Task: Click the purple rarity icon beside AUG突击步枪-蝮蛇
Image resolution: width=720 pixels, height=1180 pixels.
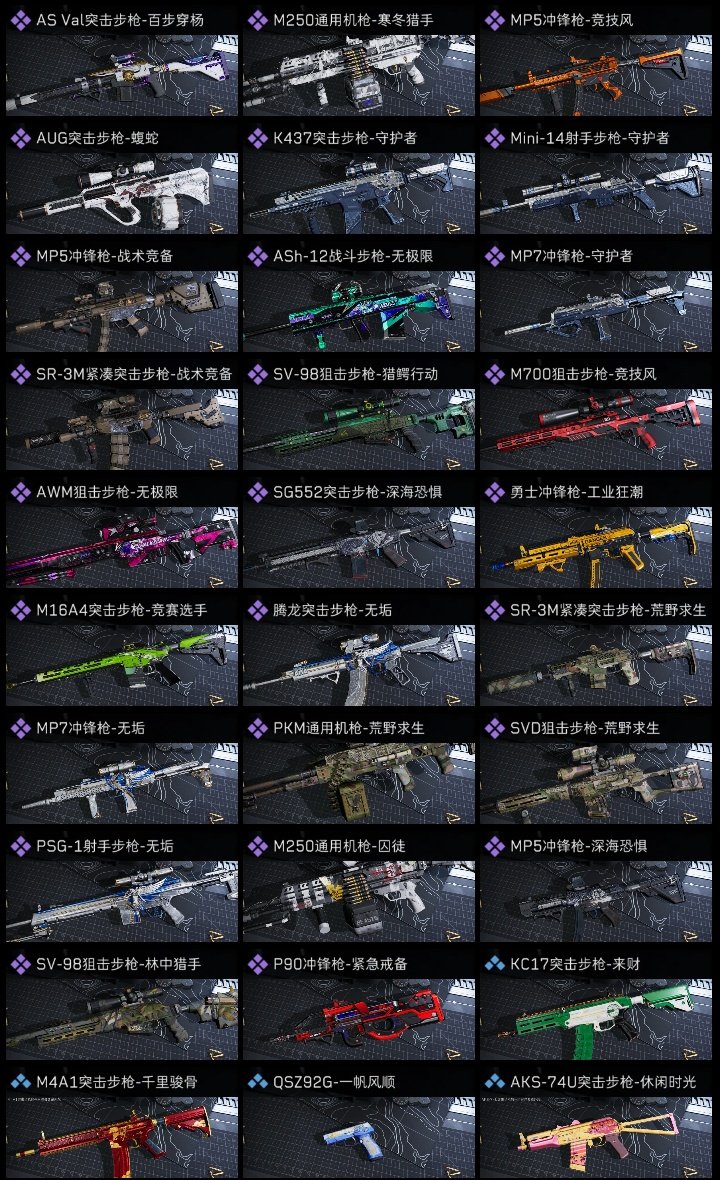Action: 21,138
